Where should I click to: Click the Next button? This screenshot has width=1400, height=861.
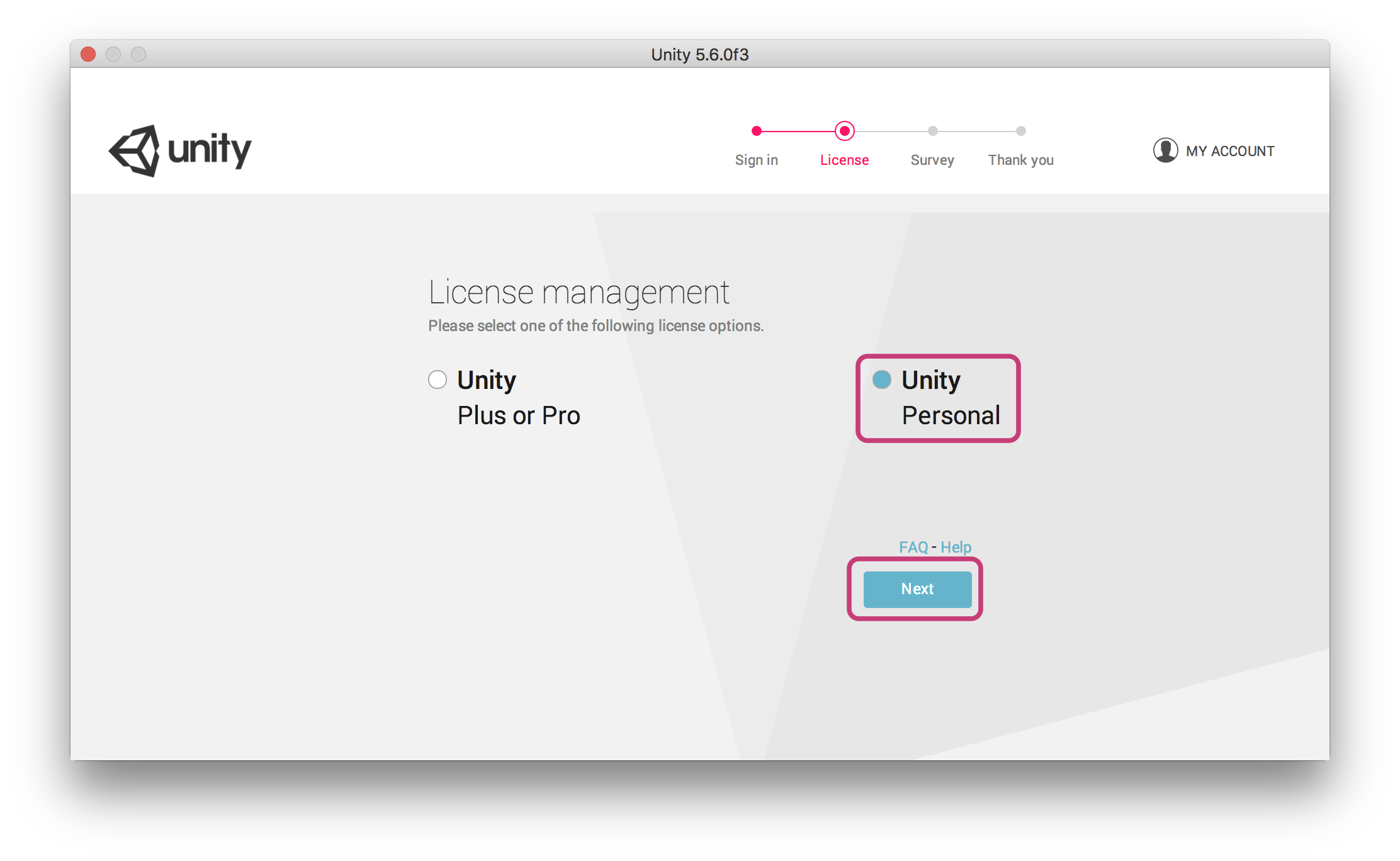[x=917, y=589]
